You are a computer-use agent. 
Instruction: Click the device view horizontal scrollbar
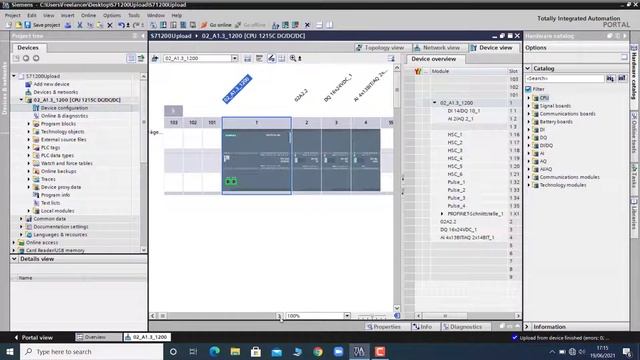click(x=216, y=316)
